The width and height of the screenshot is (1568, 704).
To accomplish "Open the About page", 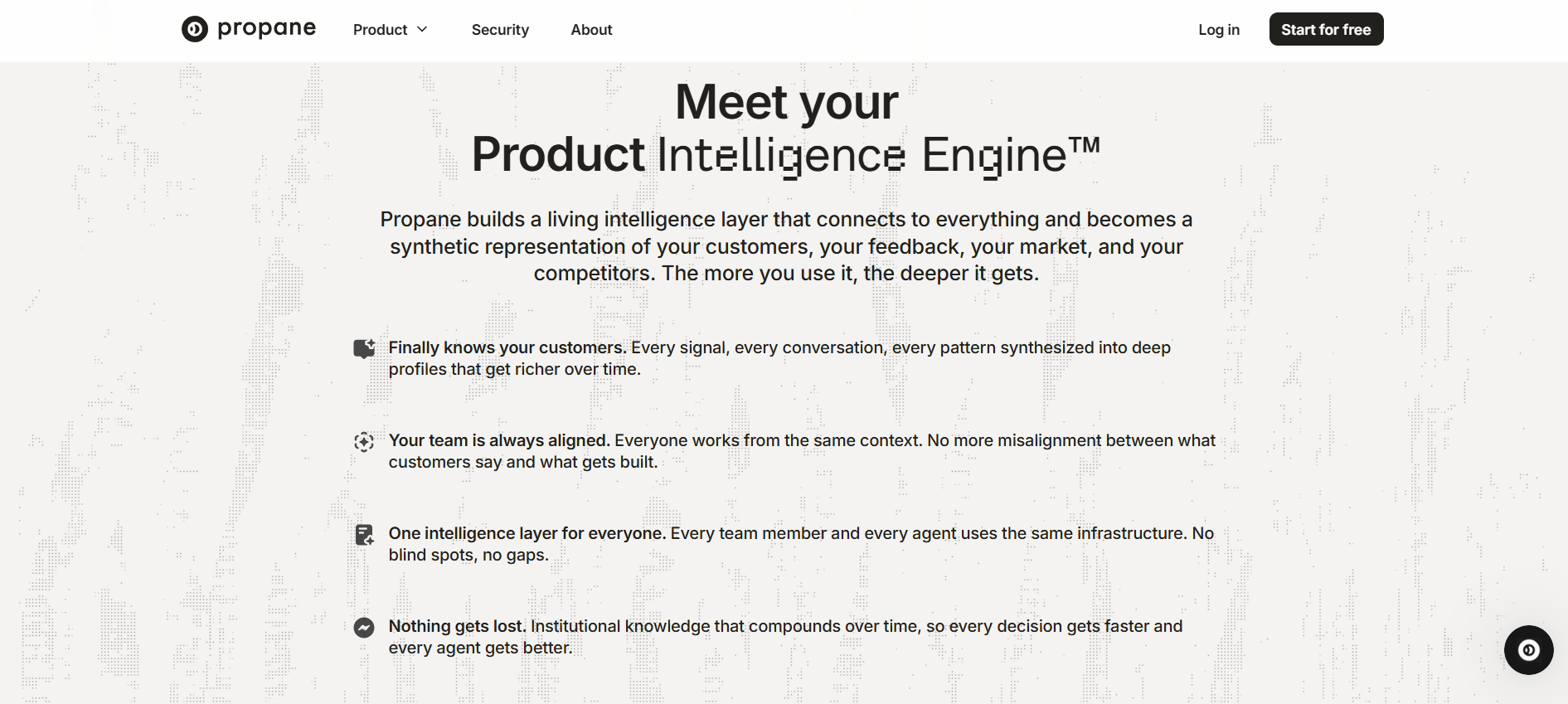I will click(x=591, y=30).
